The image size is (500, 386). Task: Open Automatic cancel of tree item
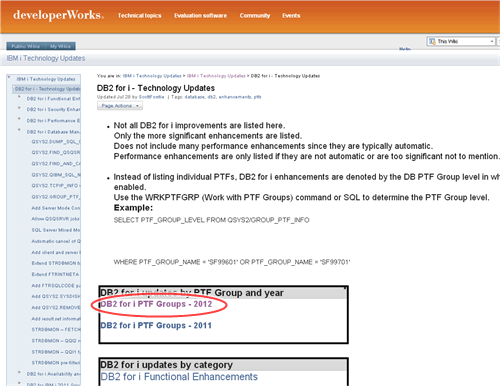pyautogui.click(x=56, y=241)
